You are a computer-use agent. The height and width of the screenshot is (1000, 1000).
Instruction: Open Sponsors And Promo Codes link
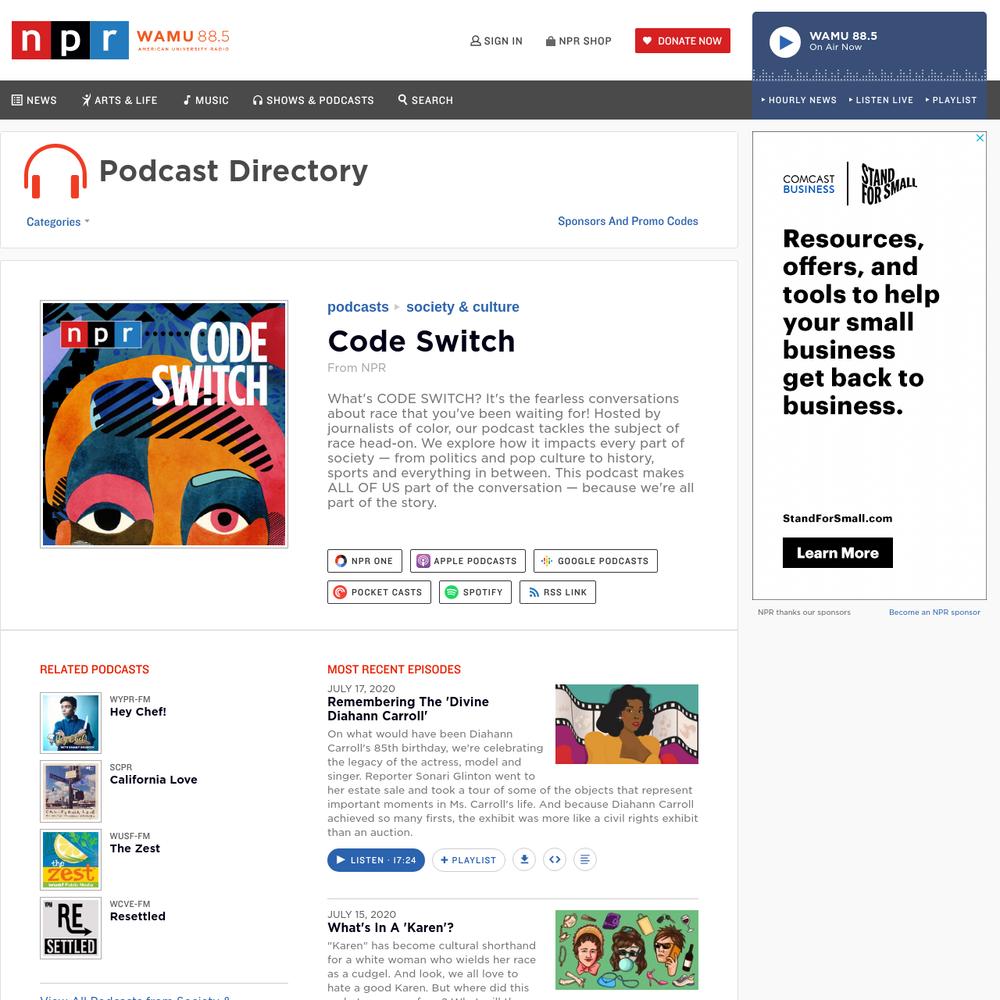pyautogui.click(x=628, y=221)
